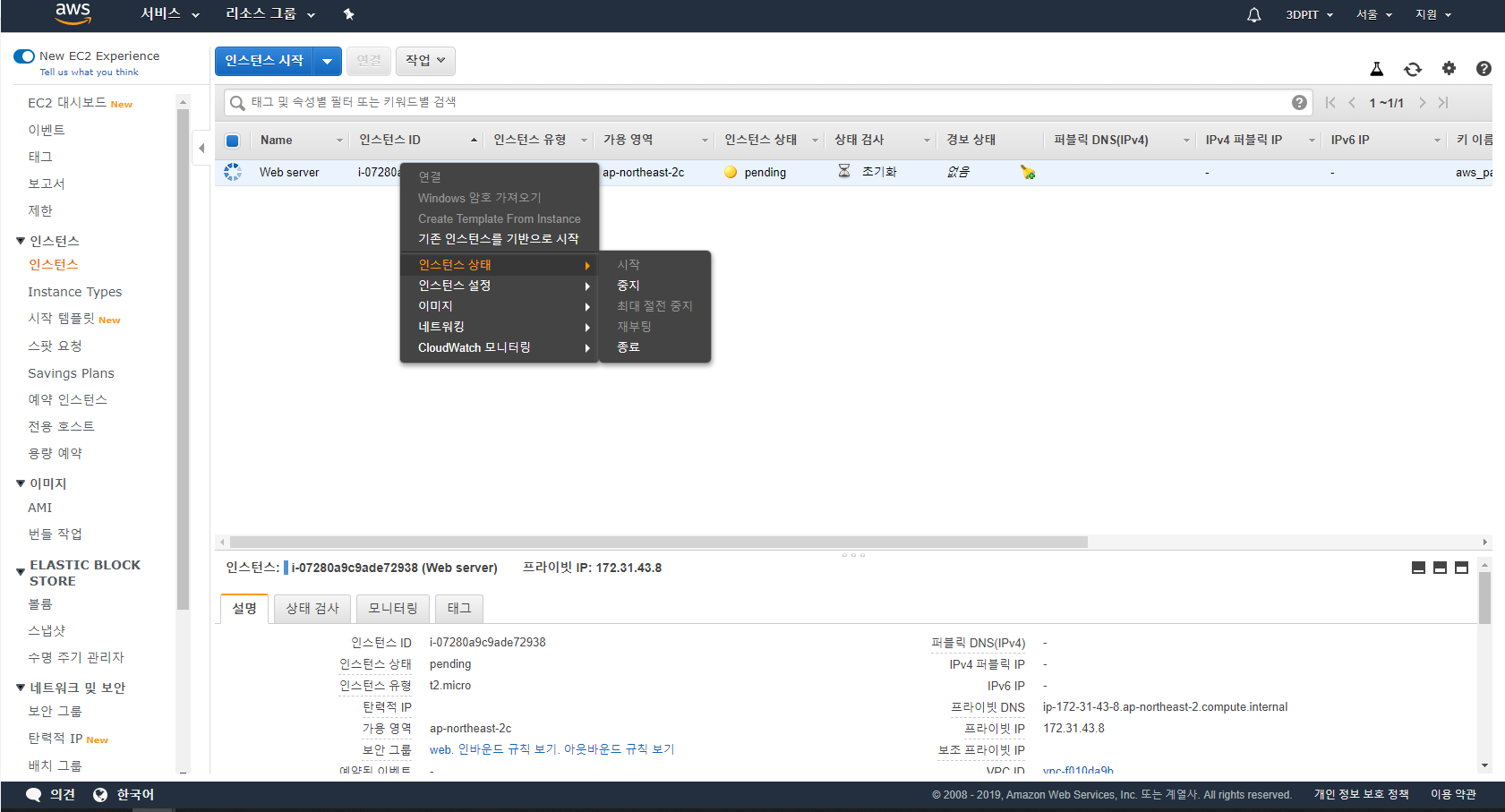Click the pin shortcut star icon
The height and width of the screenshot is (812, 1505).
pyautogui.click(x=349, y=14)
